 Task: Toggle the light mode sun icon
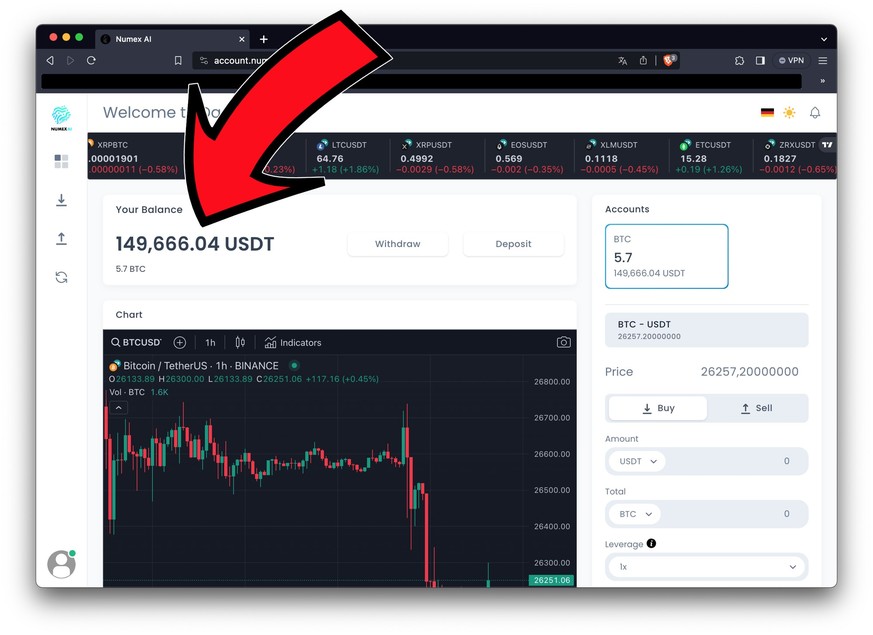click(x=789, y=112)
